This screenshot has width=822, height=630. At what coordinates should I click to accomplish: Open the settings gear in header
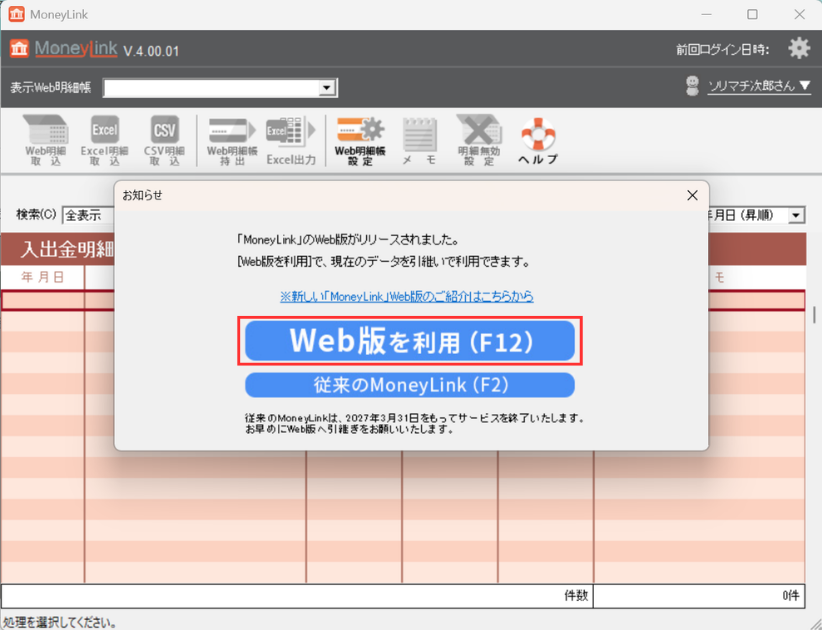tap(799, 48)
